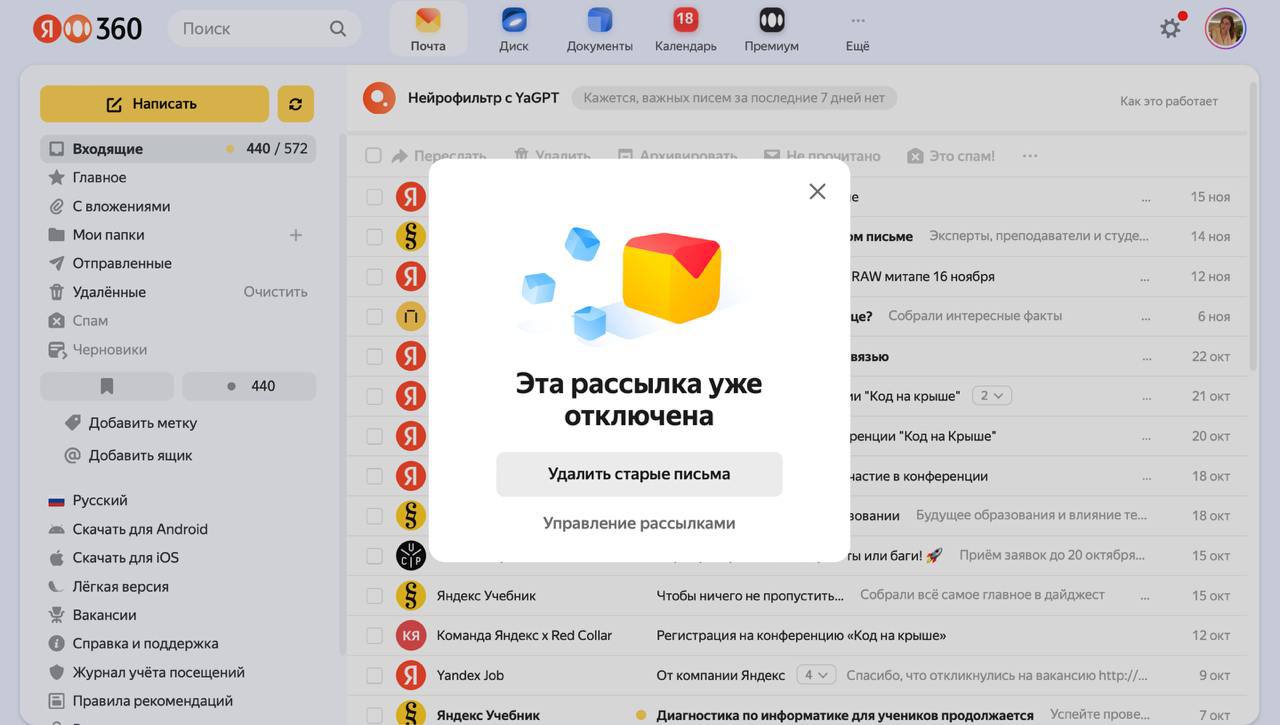Open Мои папки folder group
This screenshot has width=1280, height=725.
[x=108, y=235]
